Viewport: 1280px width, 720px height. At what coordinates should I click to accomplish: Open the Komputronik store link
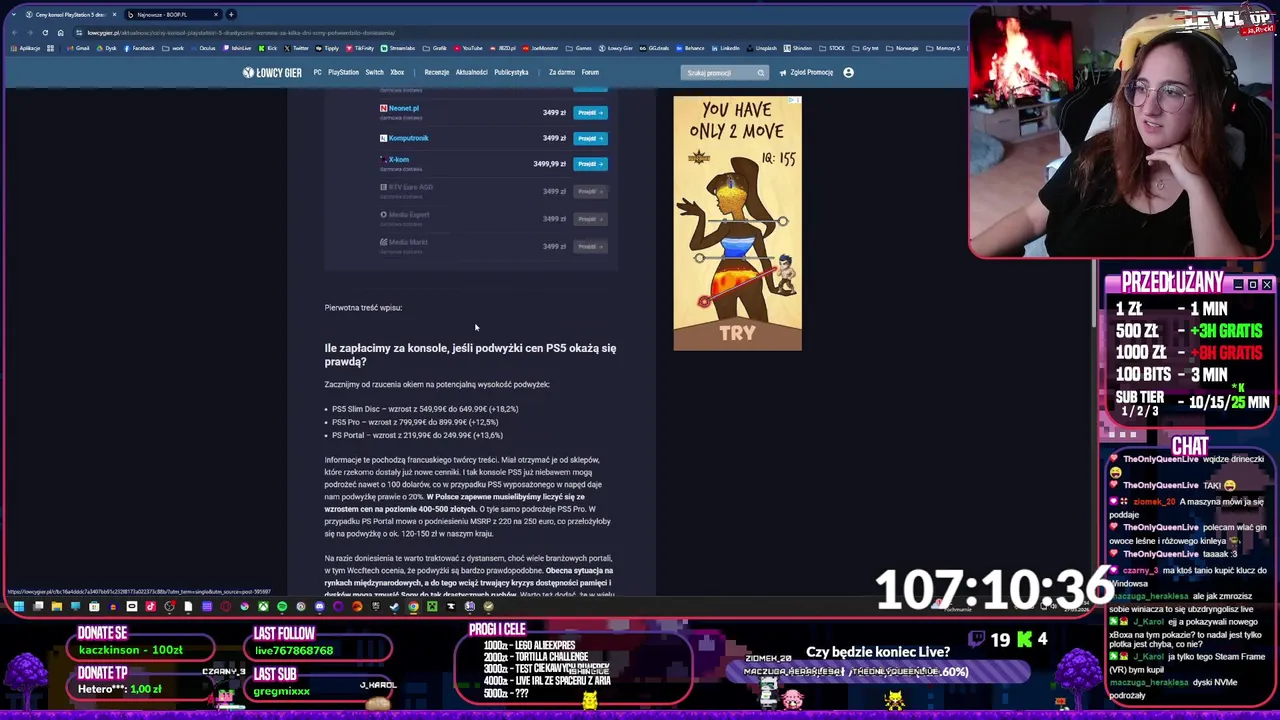408,138
